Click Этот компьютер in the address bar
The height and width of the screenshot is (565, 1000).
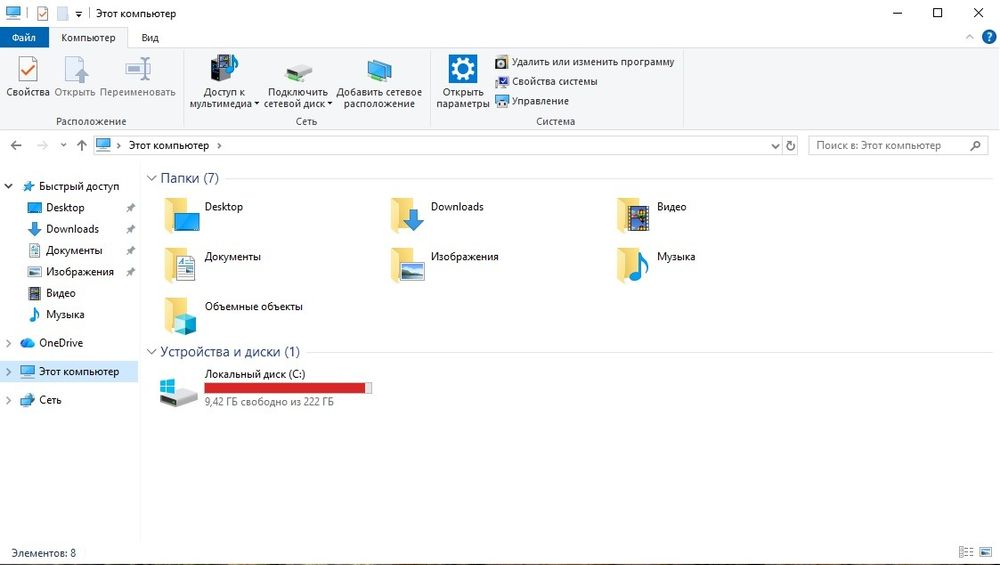168,145
